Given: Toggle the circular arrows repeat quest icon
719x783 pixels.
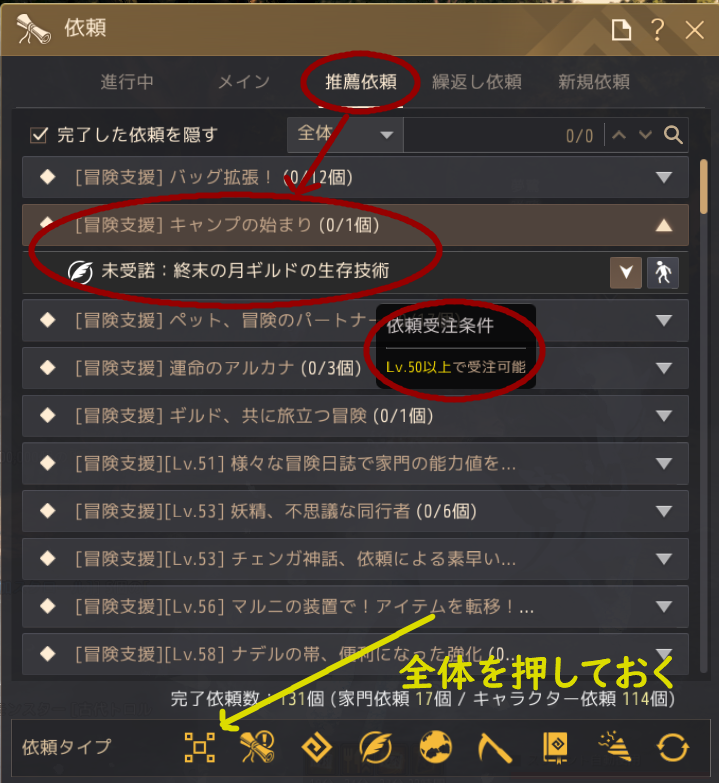Looking at the screenshot, I should pyautogui.click(x=673, y=748).
